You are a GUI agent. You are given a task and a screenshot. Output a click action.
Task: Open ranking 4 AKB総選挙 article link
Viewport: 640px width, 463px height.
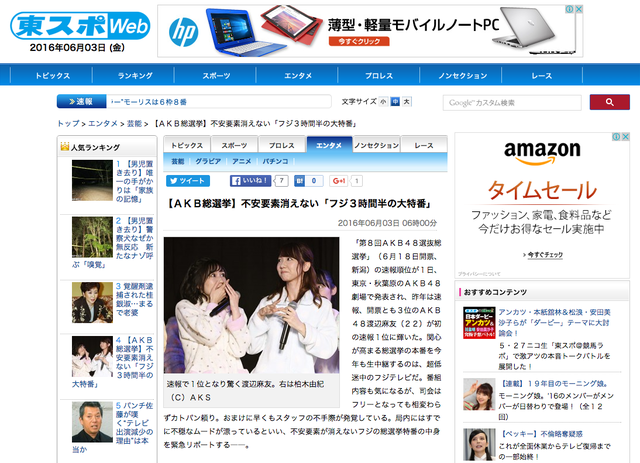pyautogui.click(x=113, y=362)
